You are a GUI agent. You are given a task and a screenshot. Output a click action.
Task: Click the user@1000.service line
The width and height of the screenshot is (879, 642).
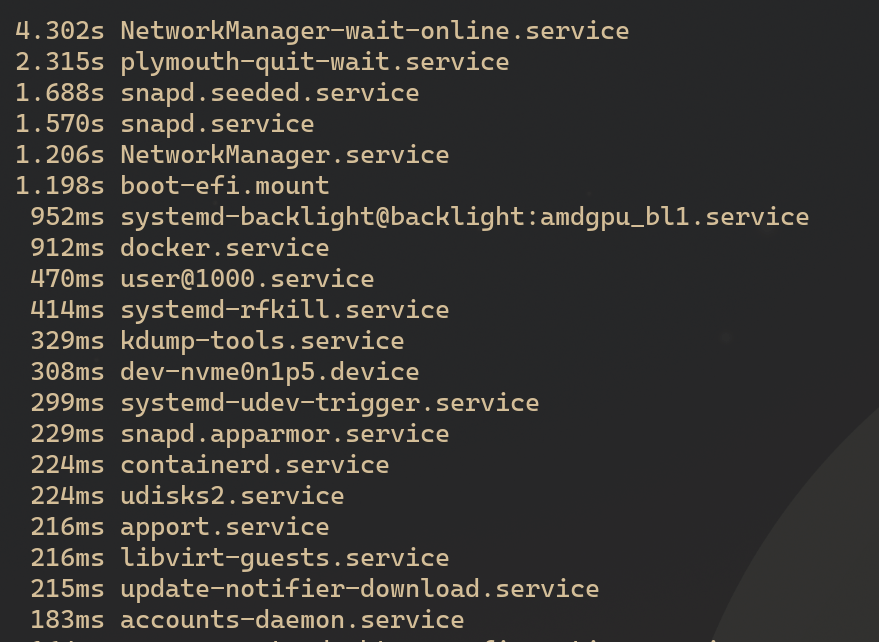point(247,279)
